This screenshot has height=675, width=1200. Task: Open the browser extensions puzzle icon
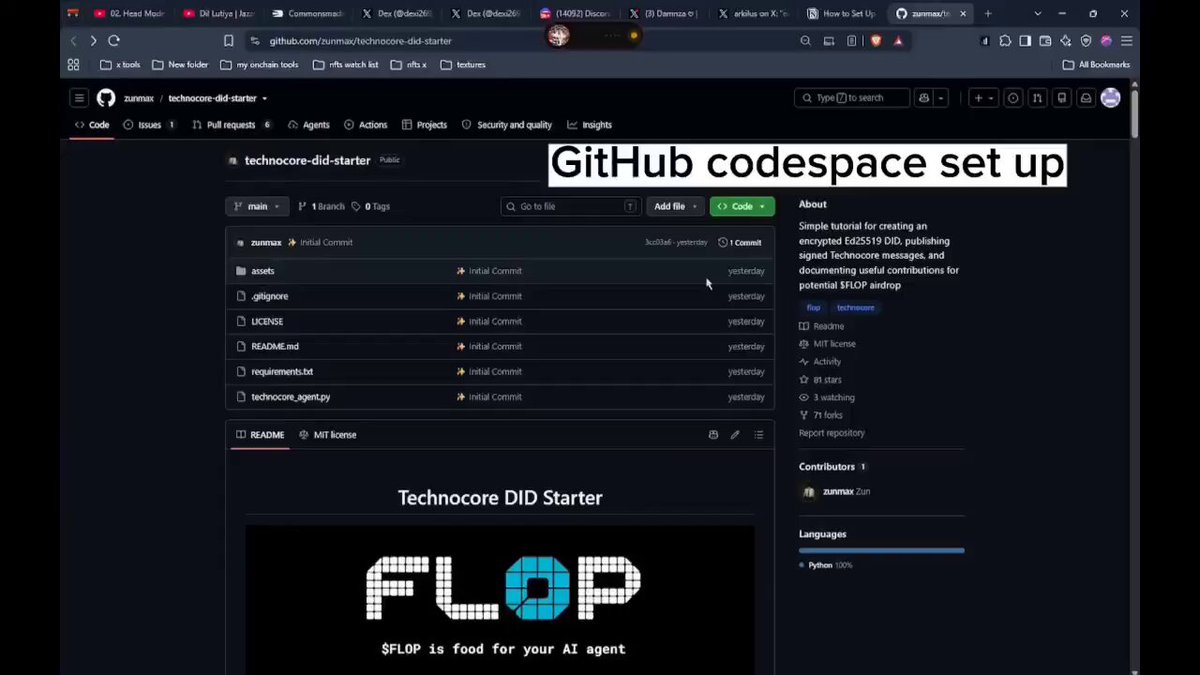(1005, 41)
